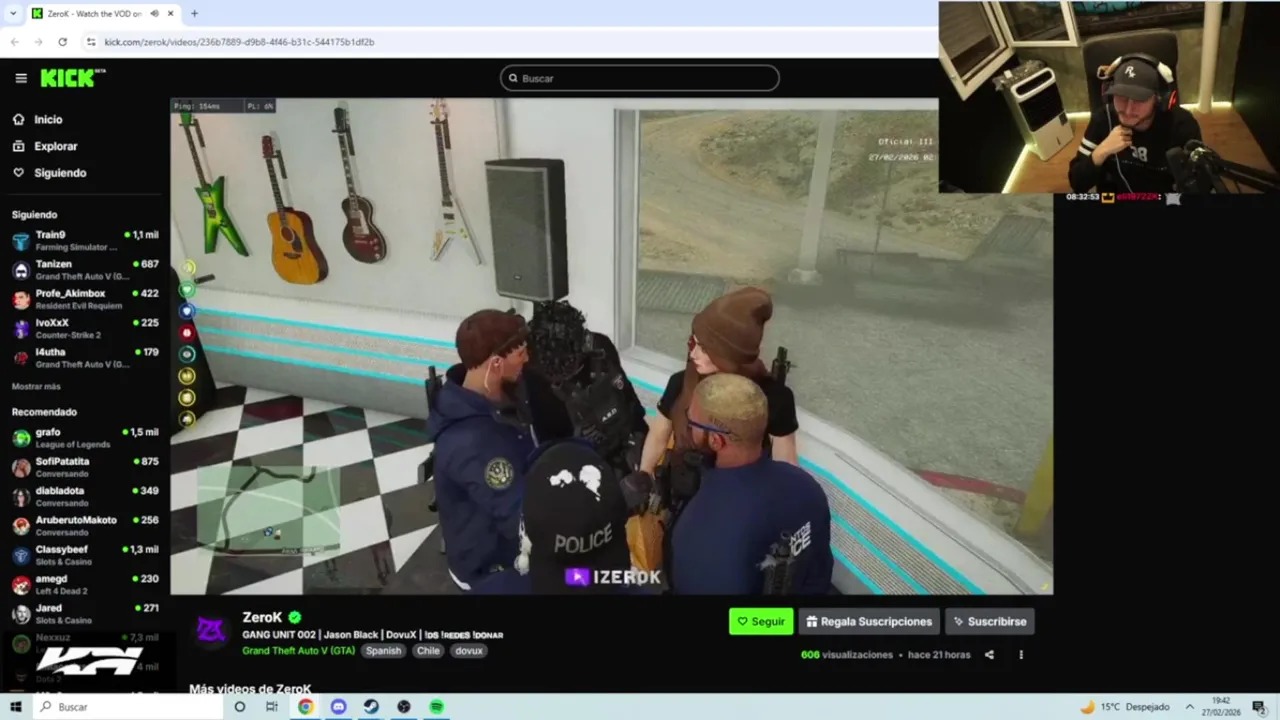Go forward in browser

[x=38, y=42]
